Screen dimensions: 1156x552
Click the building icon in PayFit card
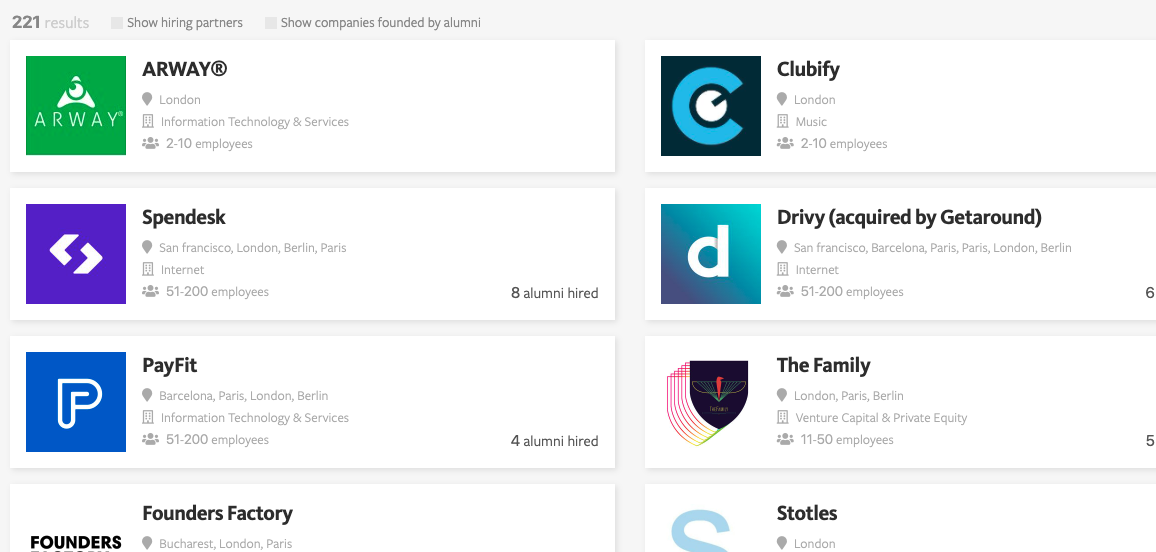(x=147, y=417)
